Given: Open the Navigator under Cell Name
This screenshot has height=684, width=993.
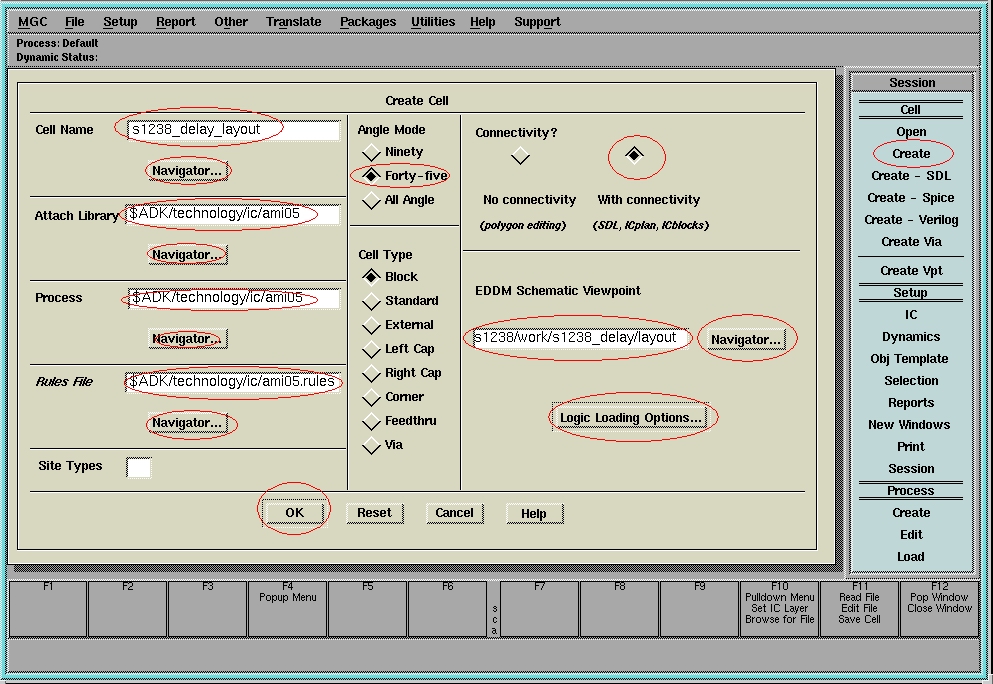Looking at the screenshot, I should point(187,171).
